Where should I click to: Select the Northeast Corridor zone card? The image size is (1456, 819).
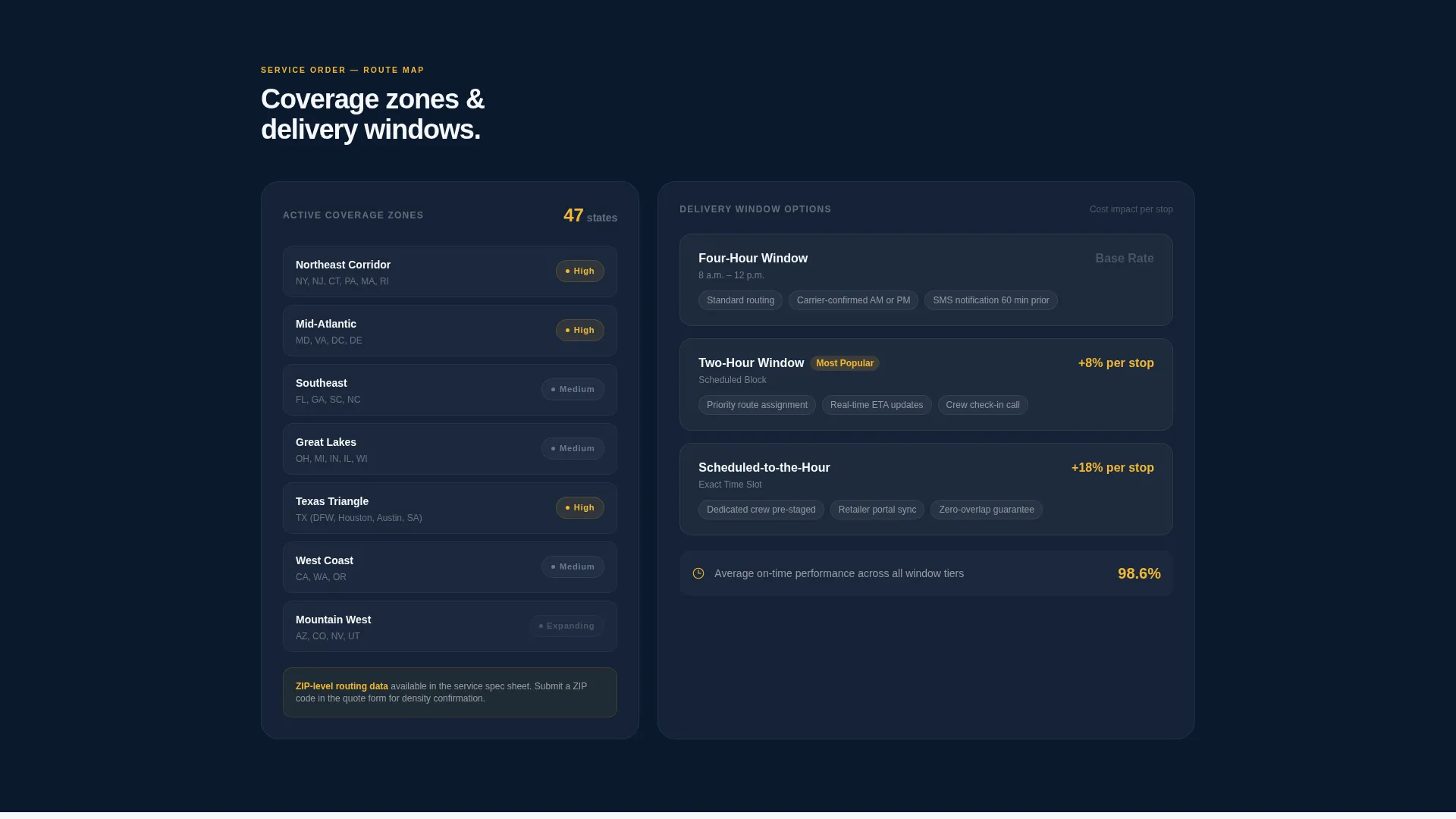pyautogui.click(x=450, y=271)
